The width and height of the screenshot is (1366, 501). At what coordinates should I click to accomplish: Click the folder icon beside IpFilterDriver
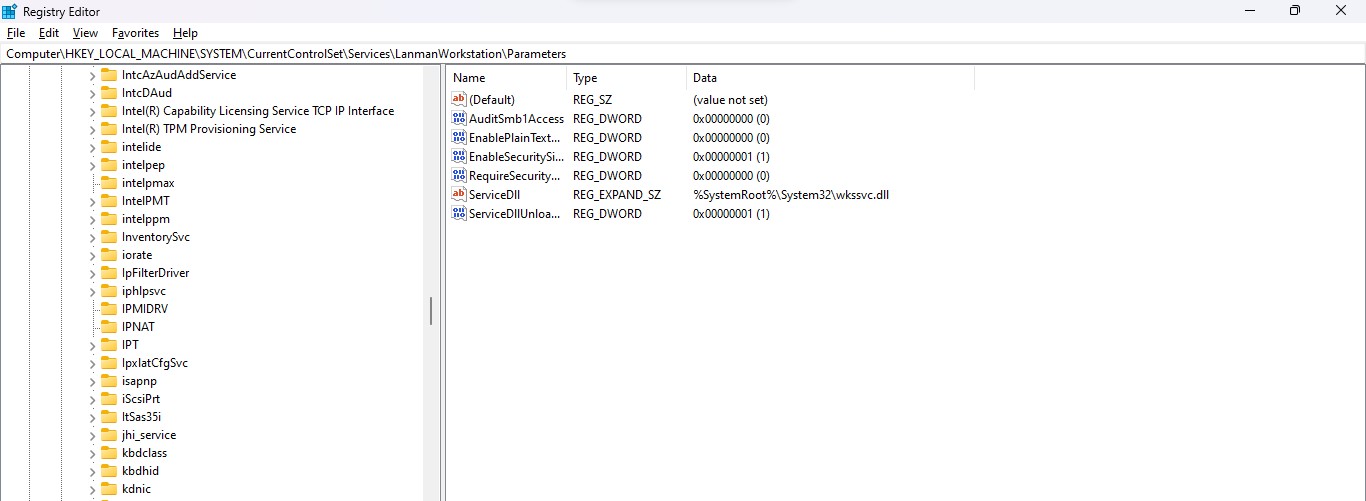pos(109,273)
